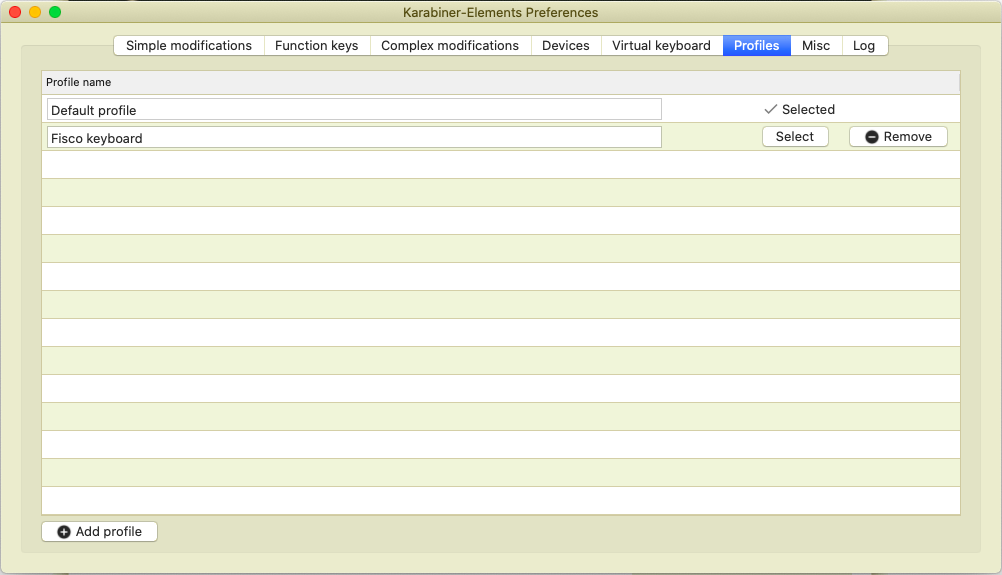
Task: Click the Profile name column header
Action: pos(500,82)
